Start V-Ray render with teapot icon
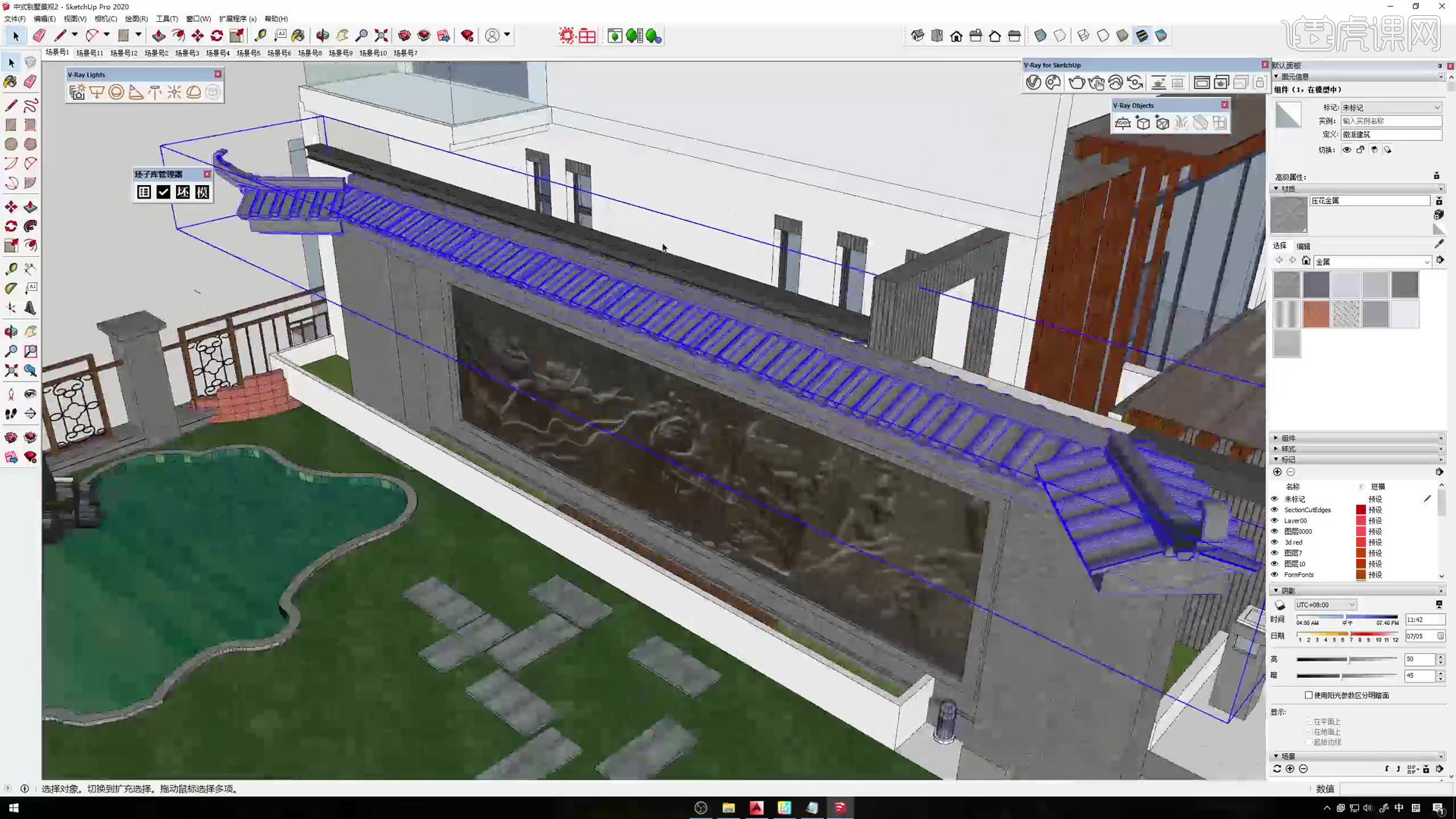This screenshot has width=1456, height=819. [1077, 83]
